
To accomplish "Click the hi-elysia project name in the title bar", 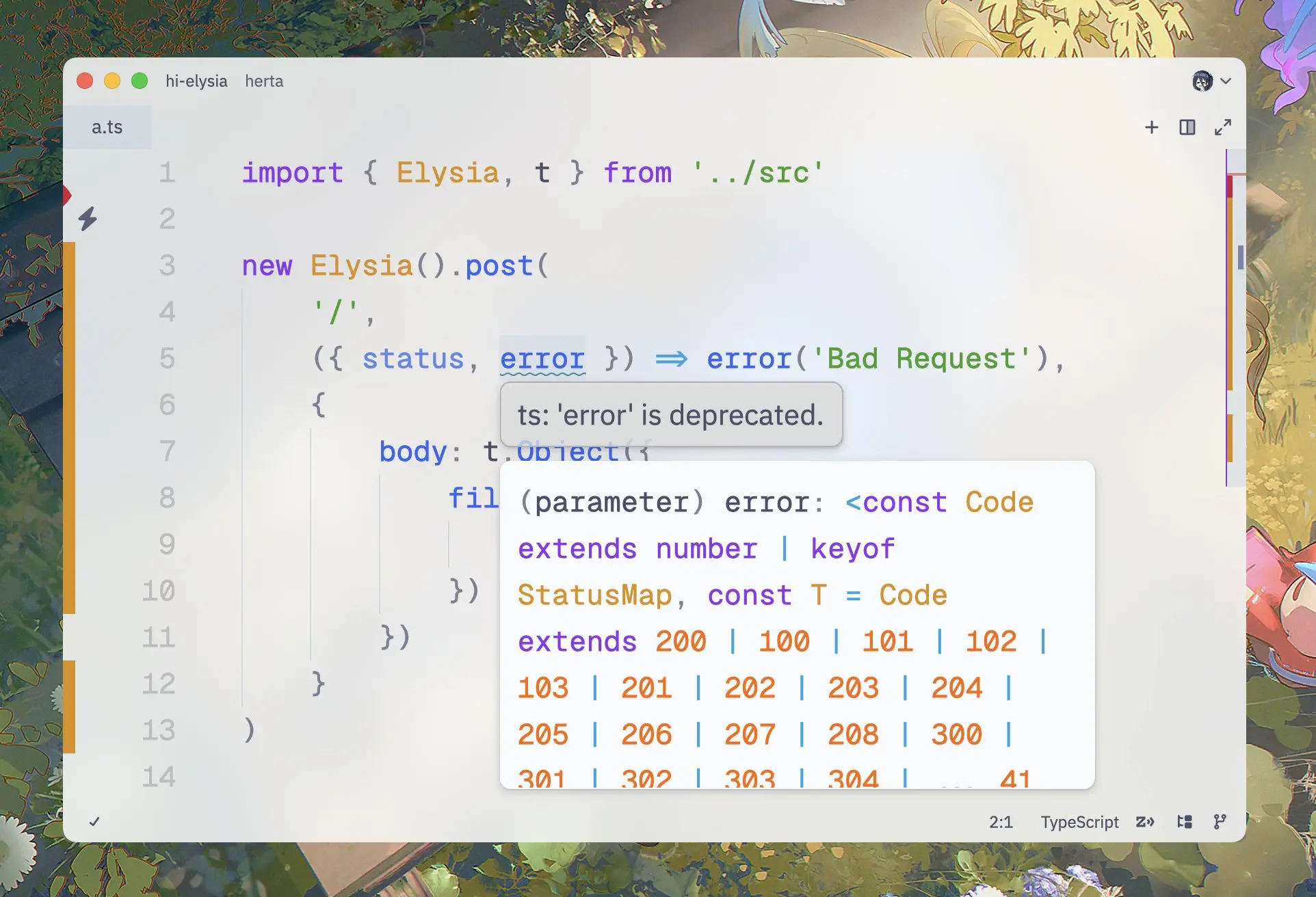I will (x=197, y=81).
